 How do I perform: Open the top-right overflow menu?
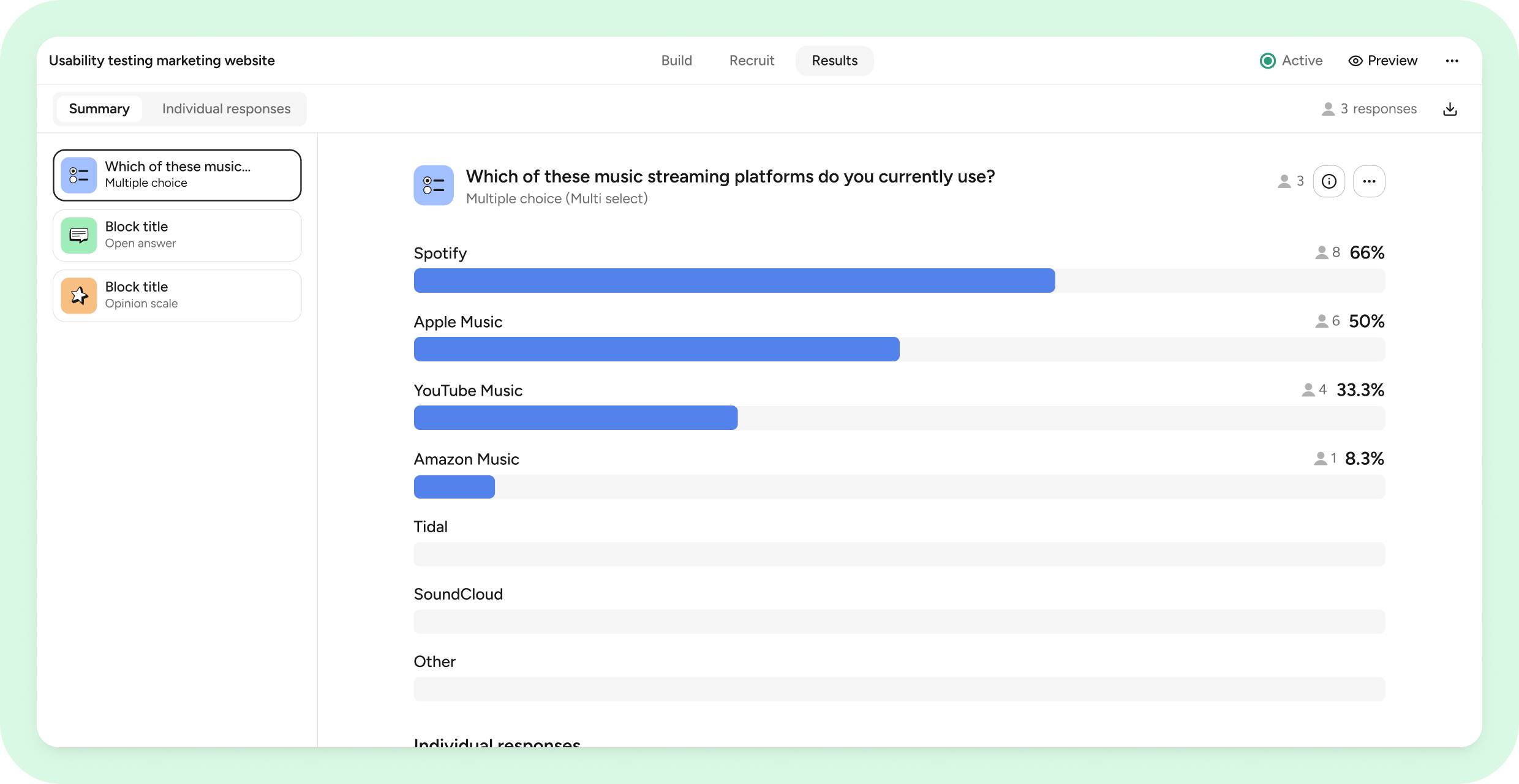coord(1452,60)
